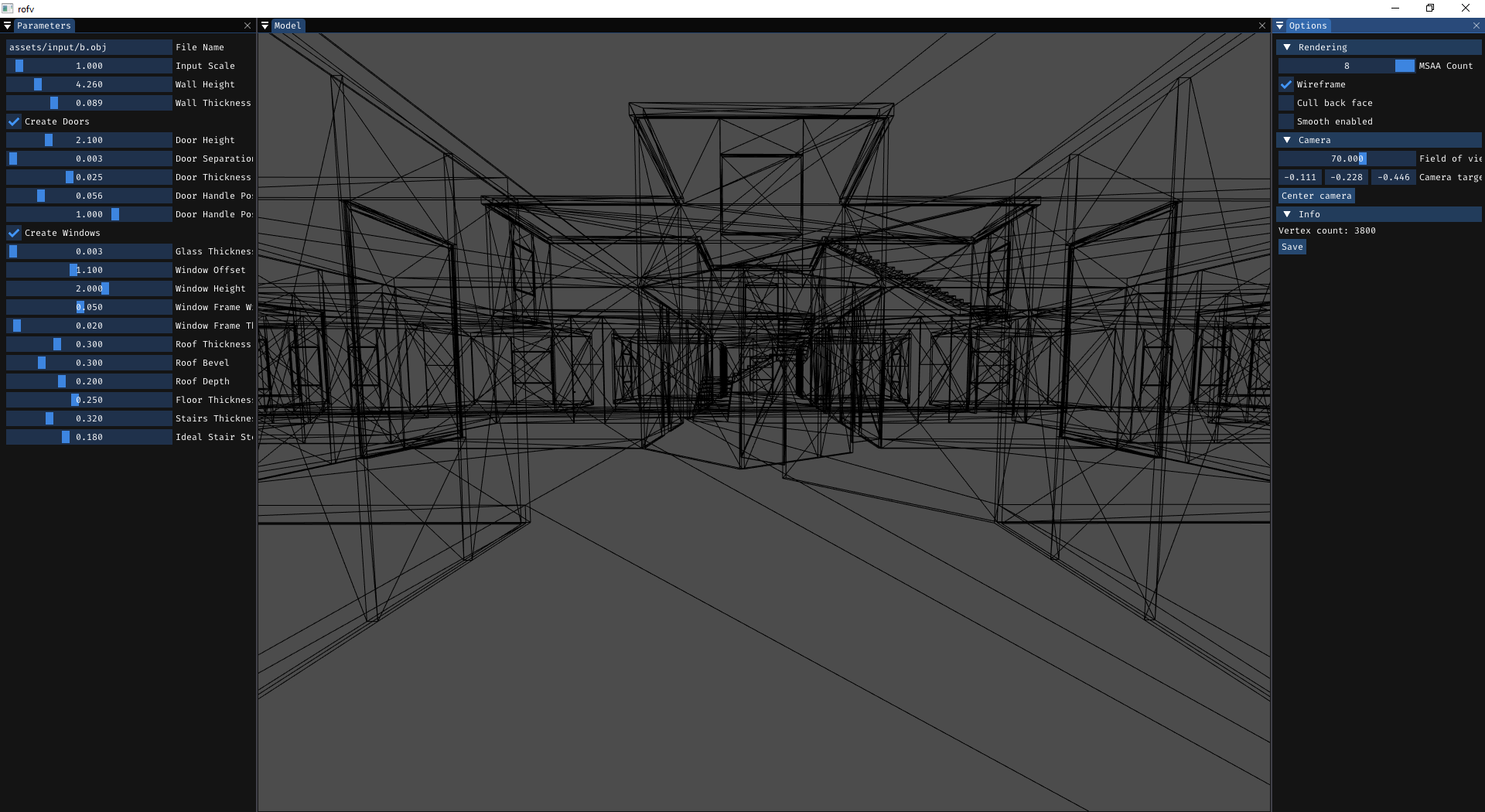Close the Model panel
1485x812 pixels.
point(1262,26)
